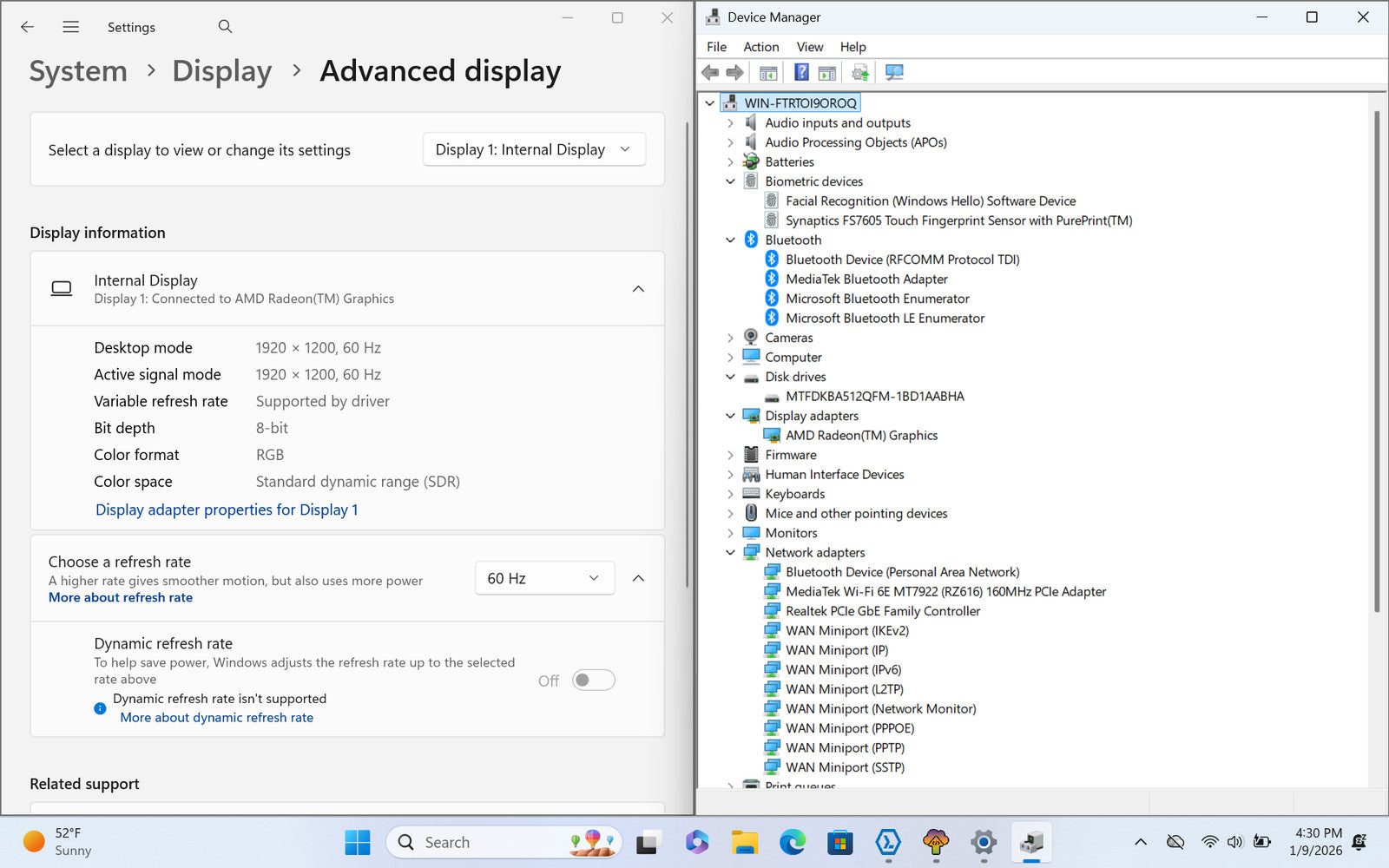Click Scan for hardware changes toolbar icon
The height and width of the screenshot is (868, 1389).
tap(894, 73)
